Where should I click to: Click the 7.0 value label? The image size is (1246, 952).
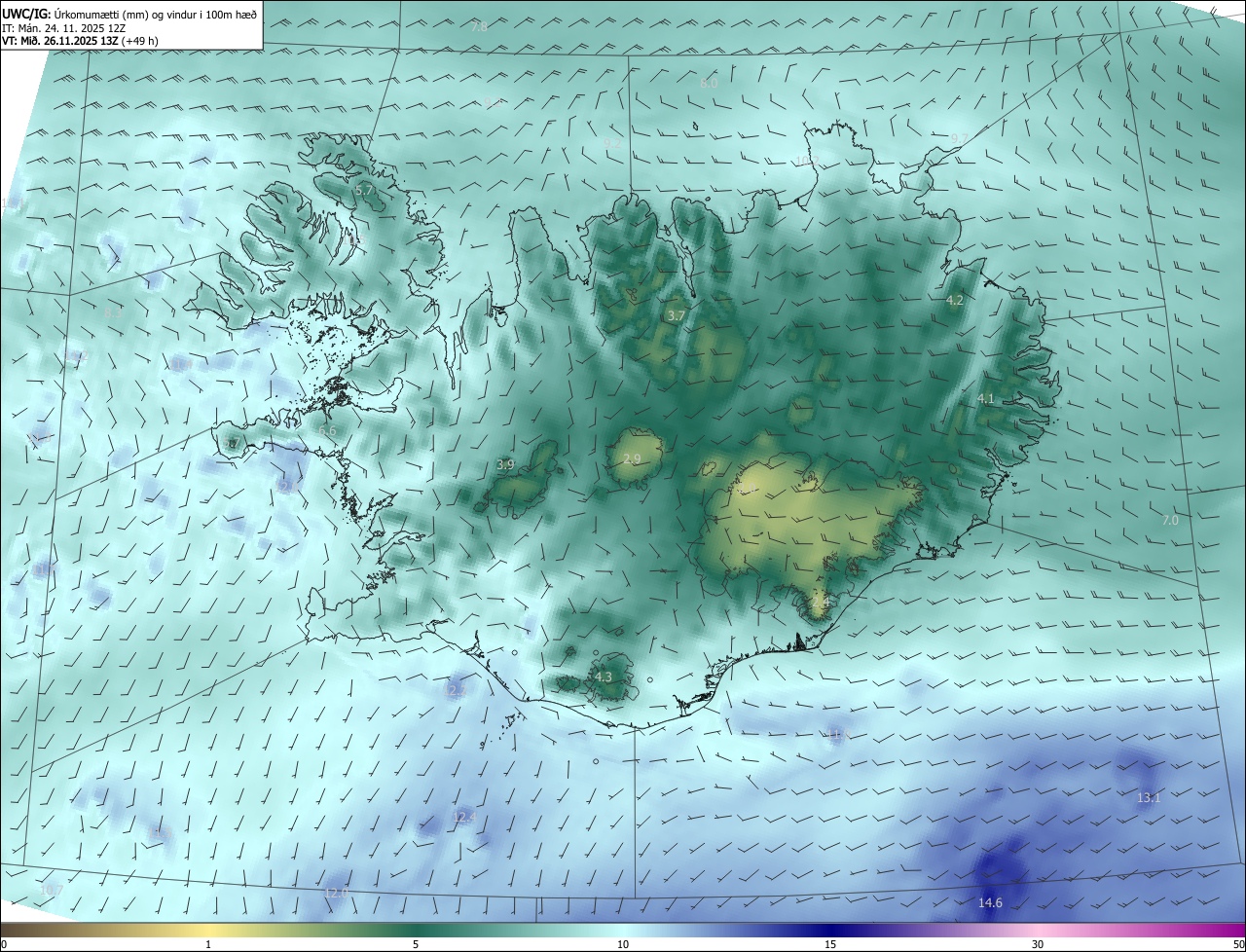(1170, 521)
